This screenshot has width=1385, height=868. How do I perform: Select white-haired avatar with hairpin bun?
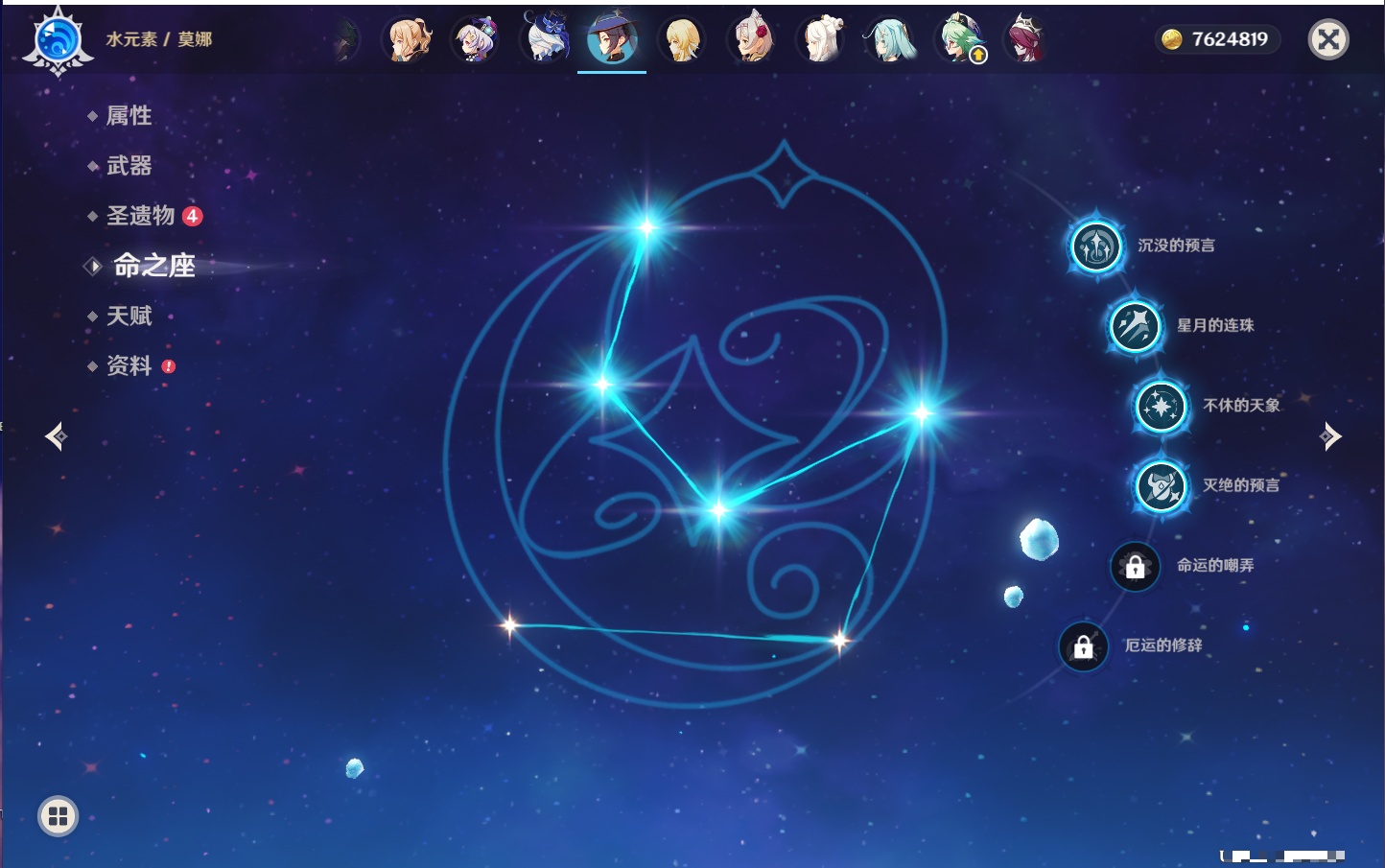(x=821, y=39)
